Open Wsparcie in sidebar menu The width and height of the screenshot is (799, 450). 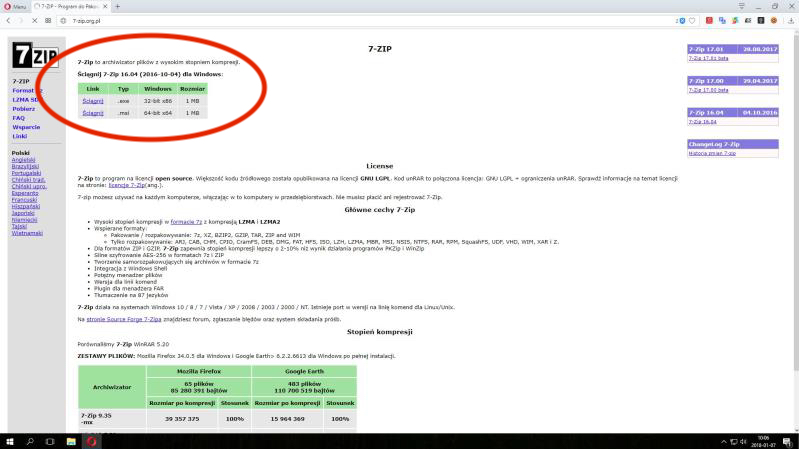tap(26, 127)
